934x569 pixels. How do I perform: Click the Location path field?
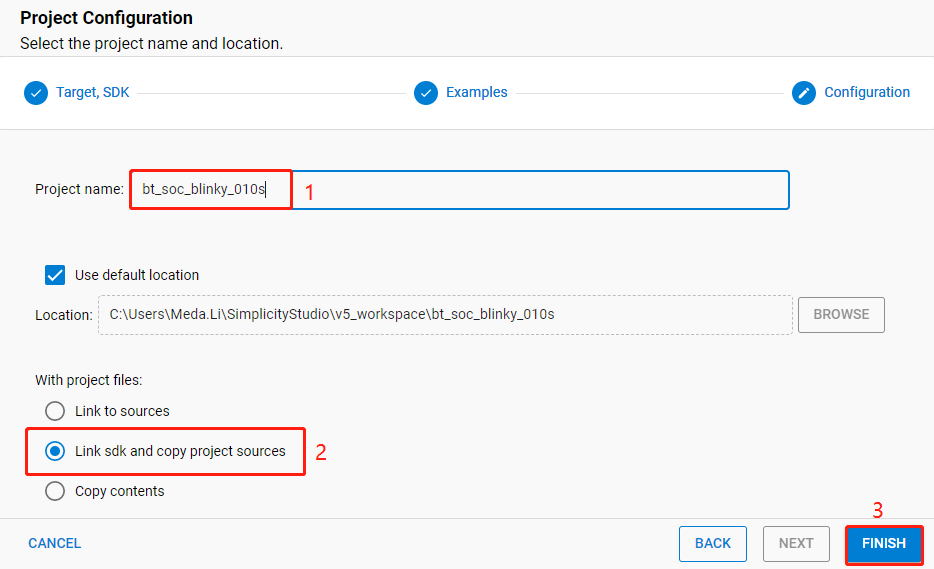pyautogui.click(x=445, y=314)
